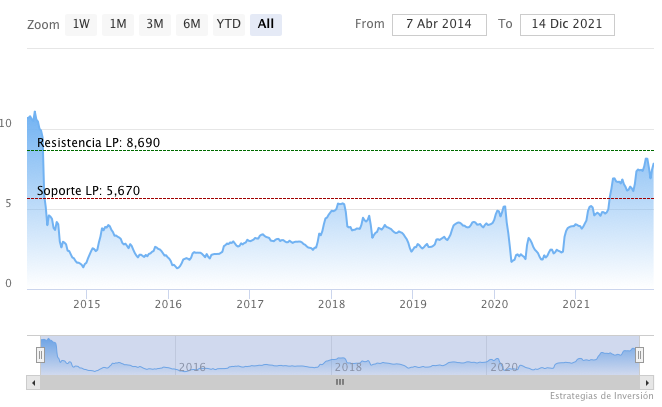This screenshot has width=662, height=407.
Task: Click the scrollbar grip in the center
Action: [340, 381]
